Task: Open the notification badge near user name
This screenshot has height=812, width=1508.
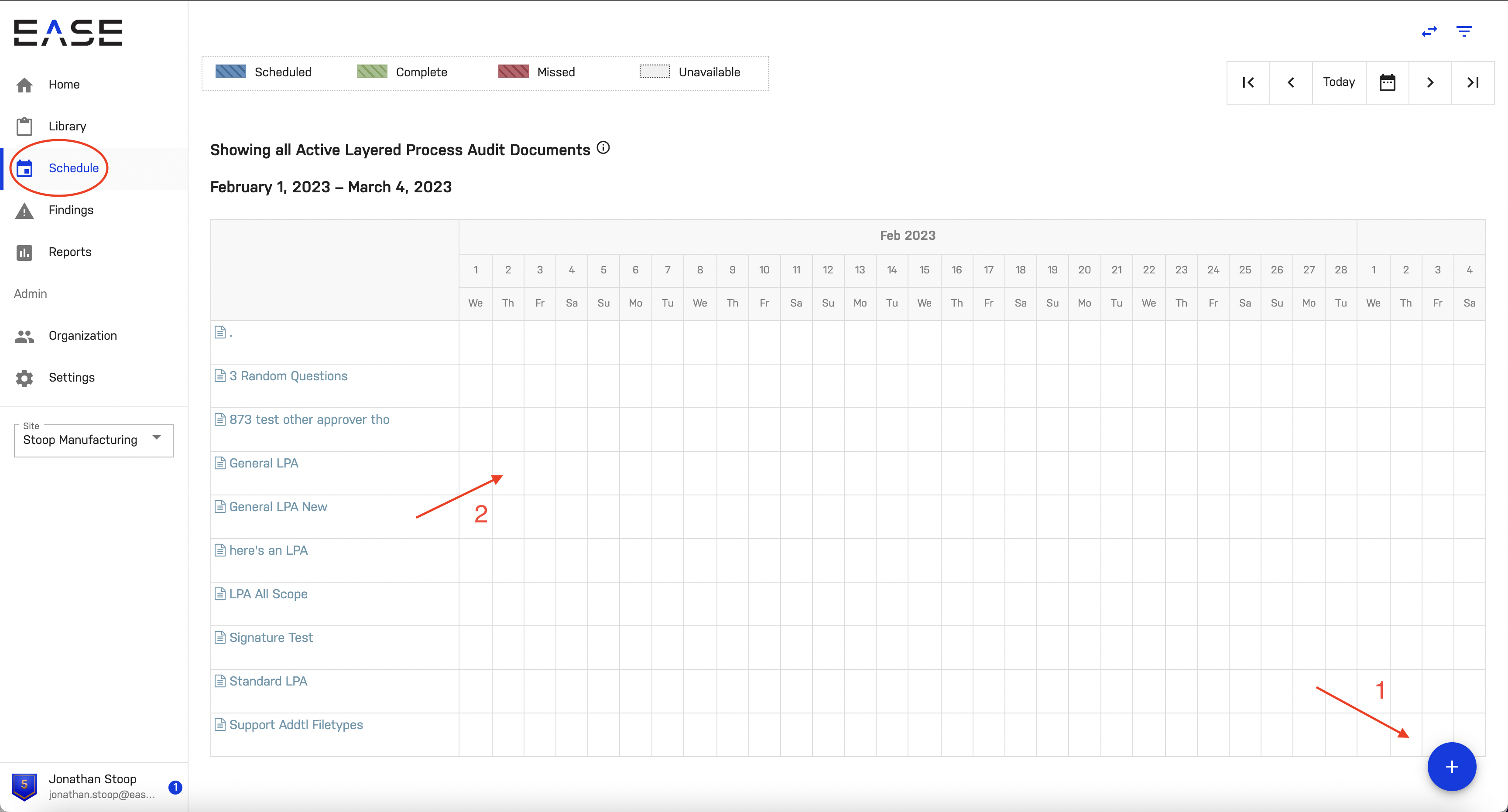Action: pyautogui.click(x=175, y=787)
